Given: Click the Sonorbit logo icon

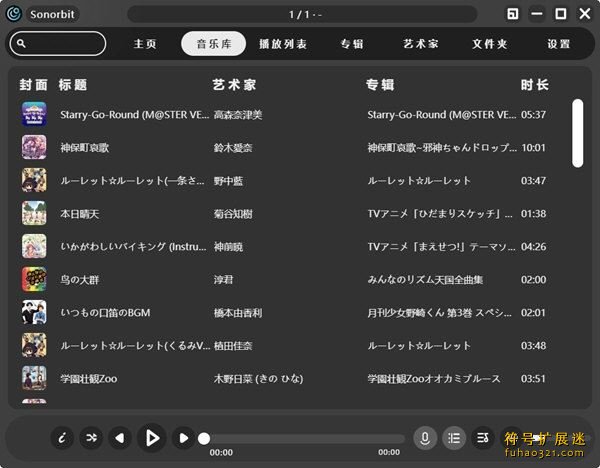Looking at the screenshot, I should (14, 14).
